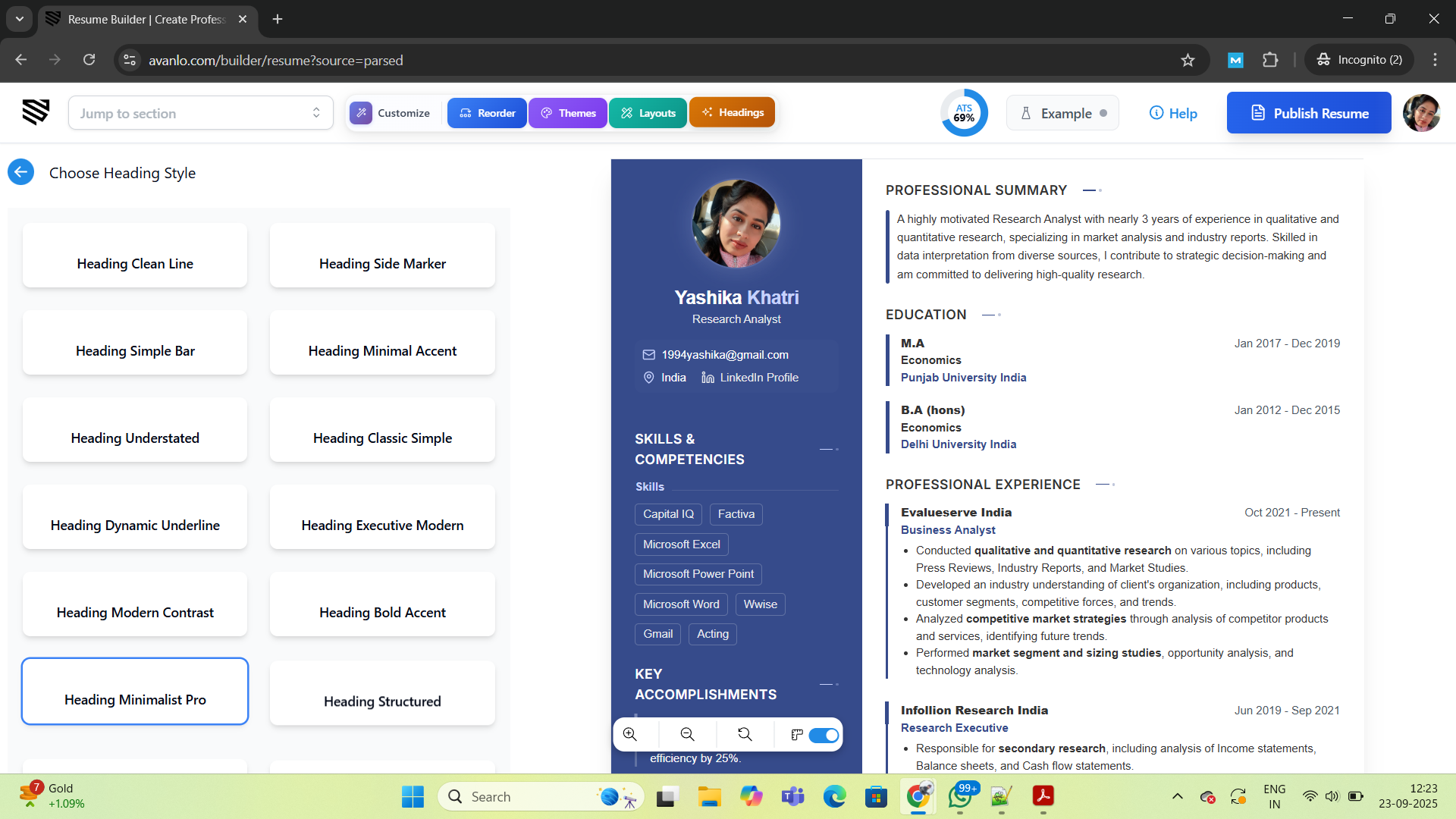The width and height of the screenshot is (1456, 819).
Task: Bookmark this page with the star icon
Action: coord(1188,60)
